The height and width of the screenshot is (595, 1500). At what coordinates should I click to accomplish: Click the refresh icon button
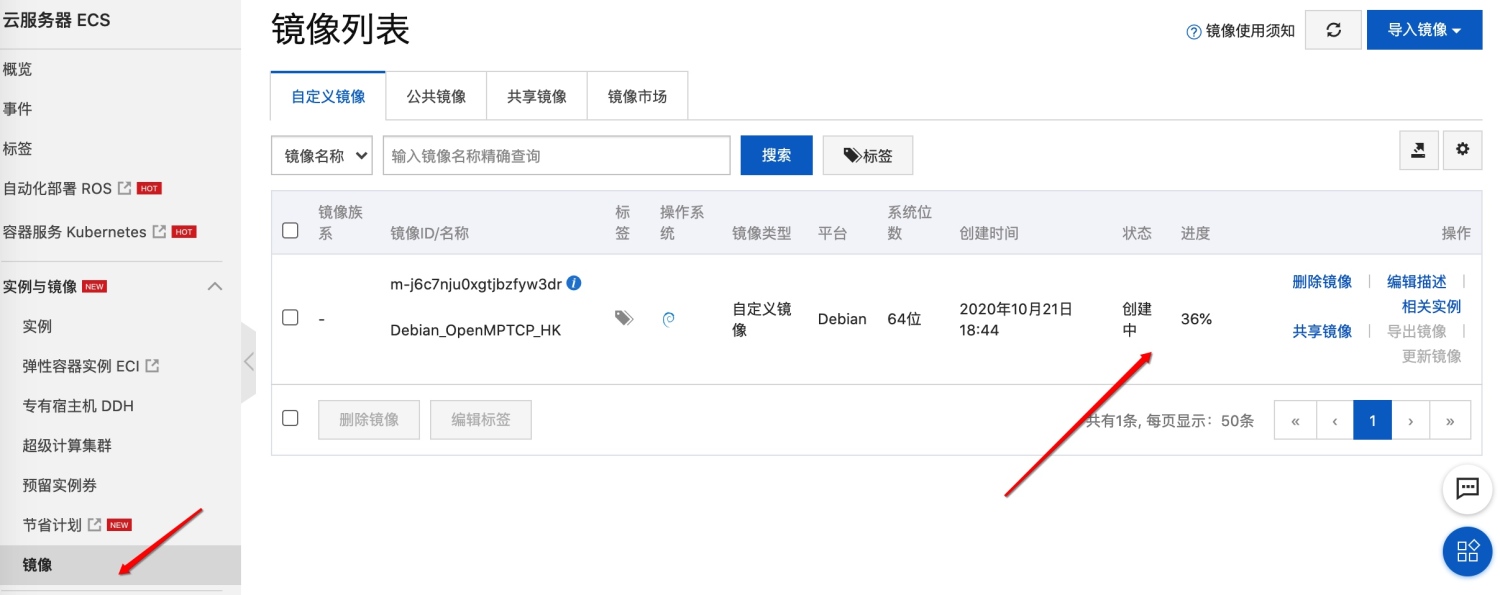coord(1333,30)
